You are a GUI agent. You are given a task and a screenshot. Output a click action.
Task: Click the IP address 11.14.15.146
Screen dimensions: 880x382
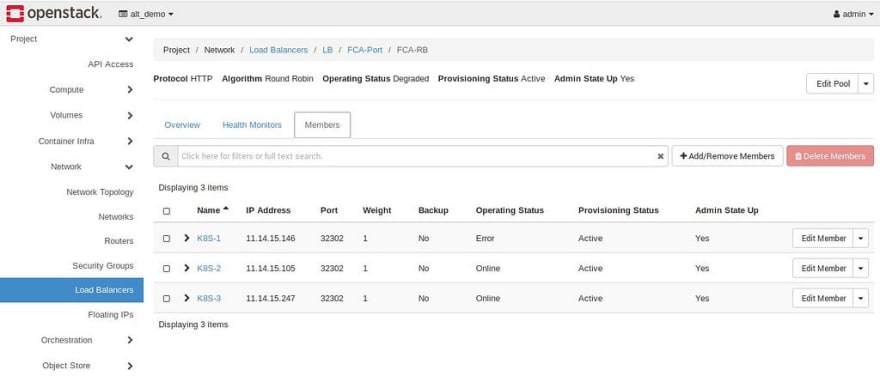[271, 238]
